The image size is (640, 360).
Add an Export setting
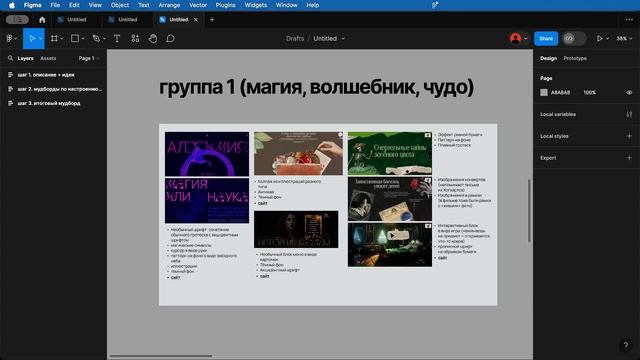pyautogui.click(x=629, y=158)
